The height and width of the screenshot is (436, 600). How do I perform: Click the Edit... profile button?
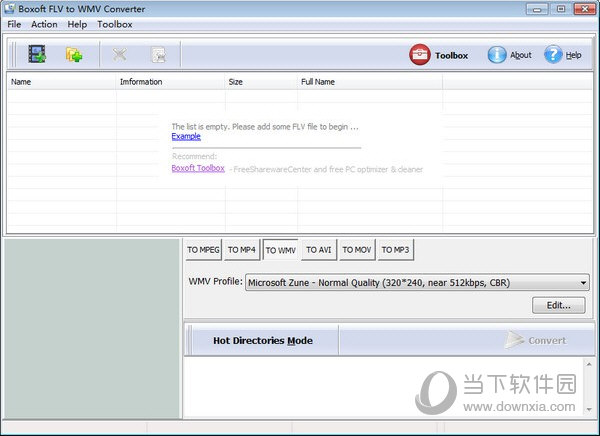pyautogui.click(x=559, y=305)
